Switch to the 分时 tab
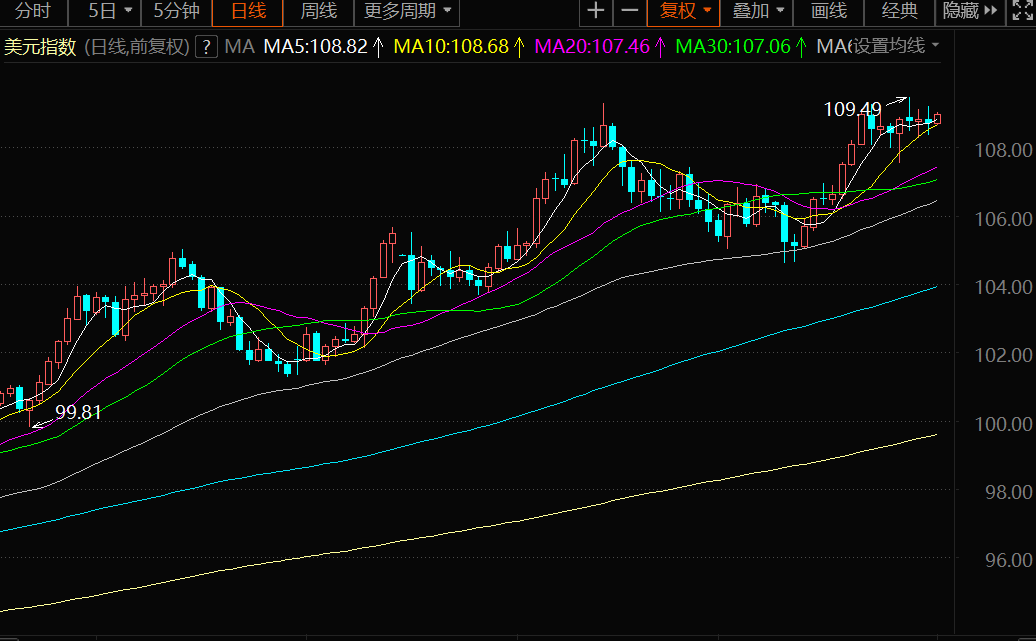Viewport: 1036px width, 641px height. (x=32, y=12)
